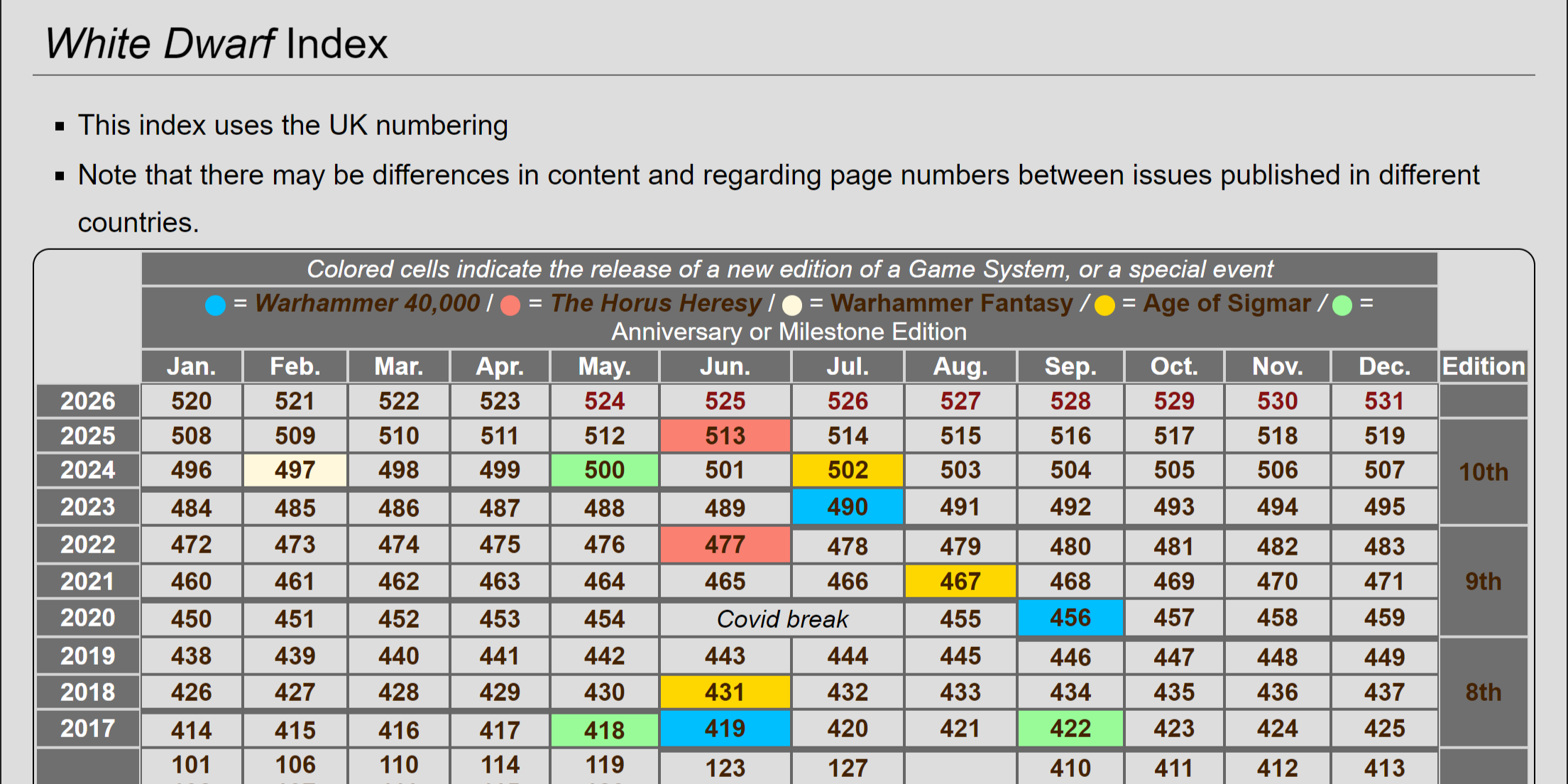Open green milestone issue 500
The height and width of the screenshot is (784, 1568).
(x=604, y=470)
